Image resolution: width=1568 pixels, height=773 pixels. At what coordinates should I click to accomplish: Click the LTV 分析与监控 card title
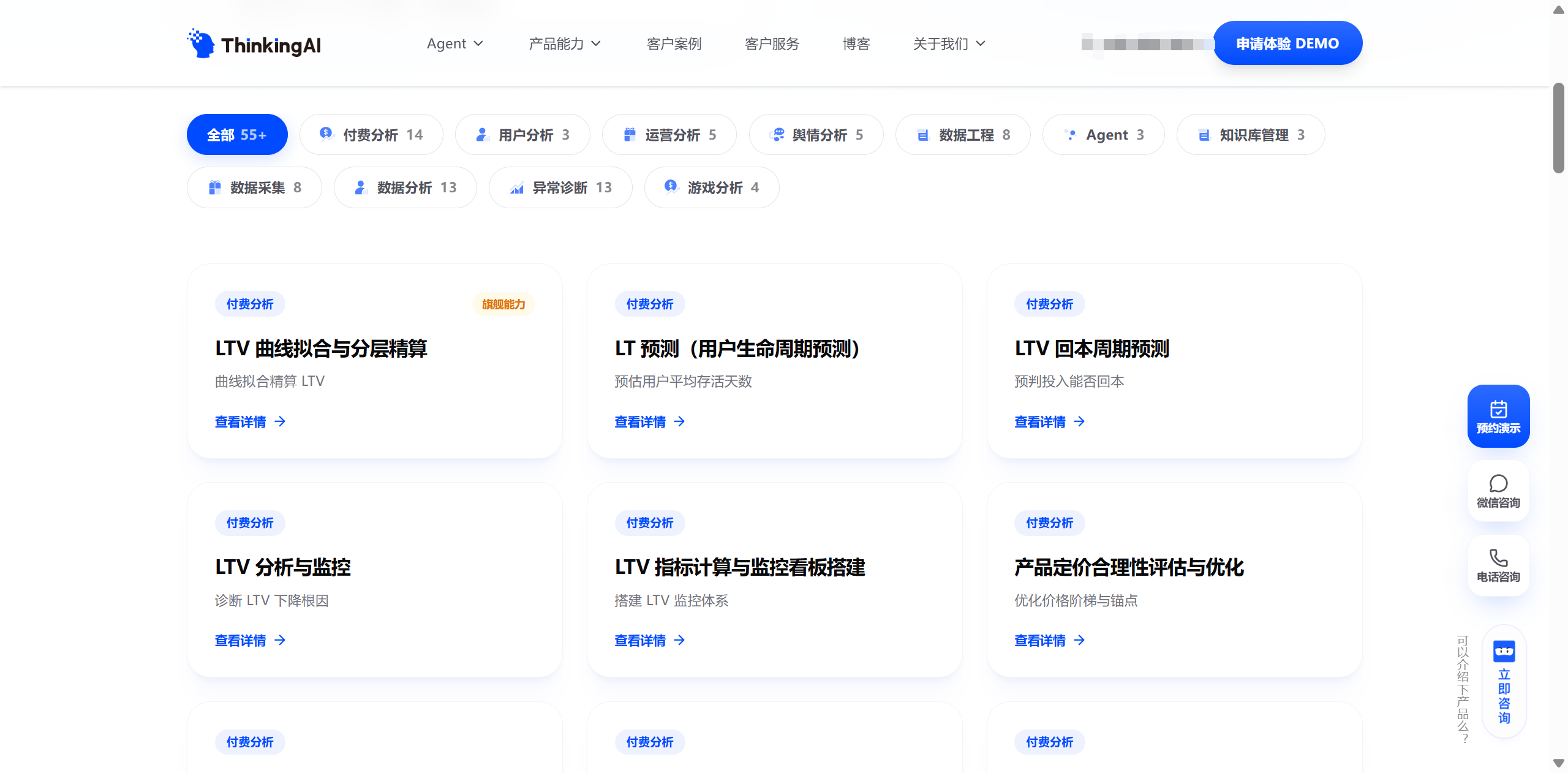[283, 567]
